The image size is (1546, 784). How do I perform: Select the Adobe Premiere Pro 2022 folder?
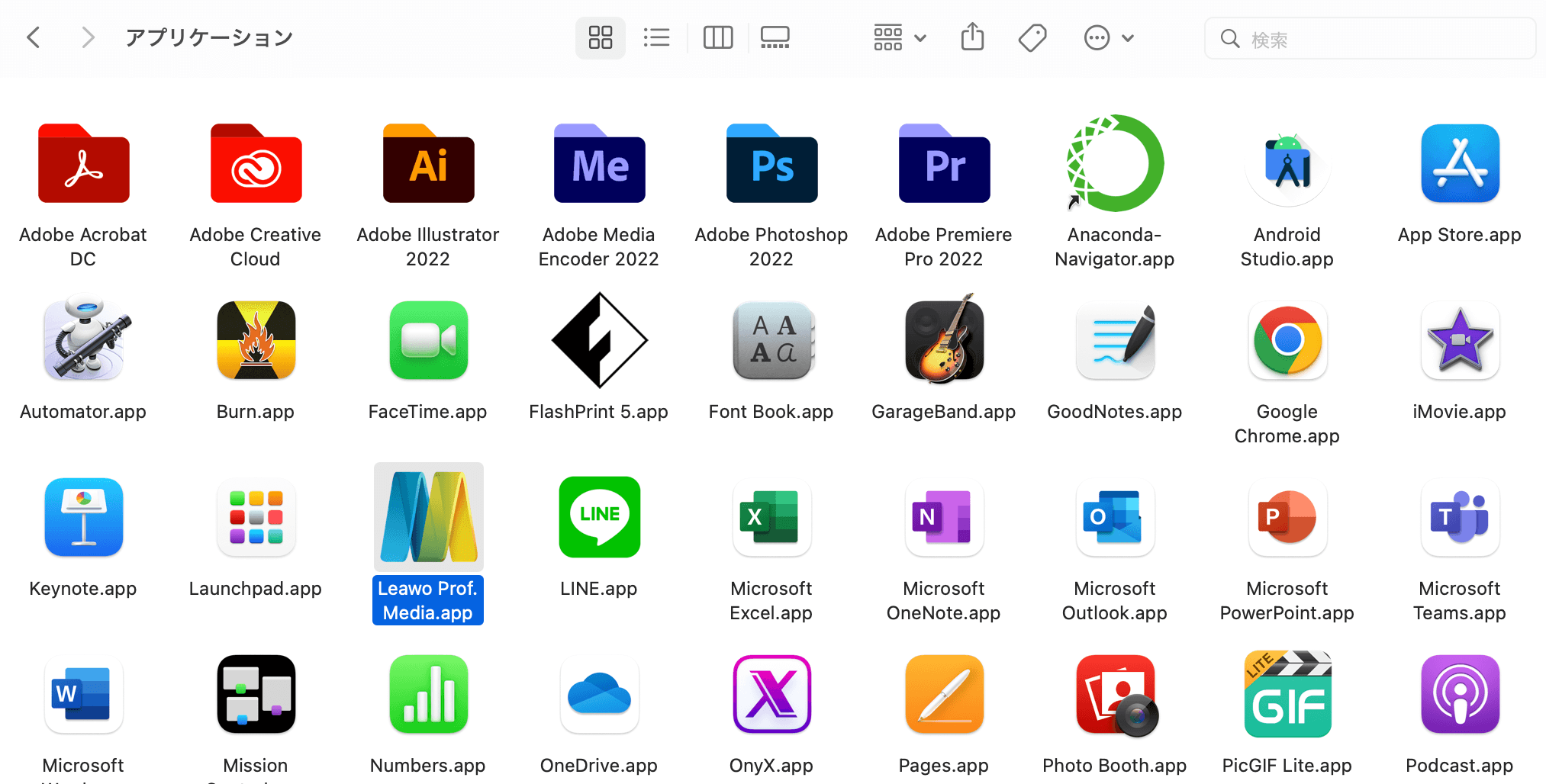click(x=944, y=164)
